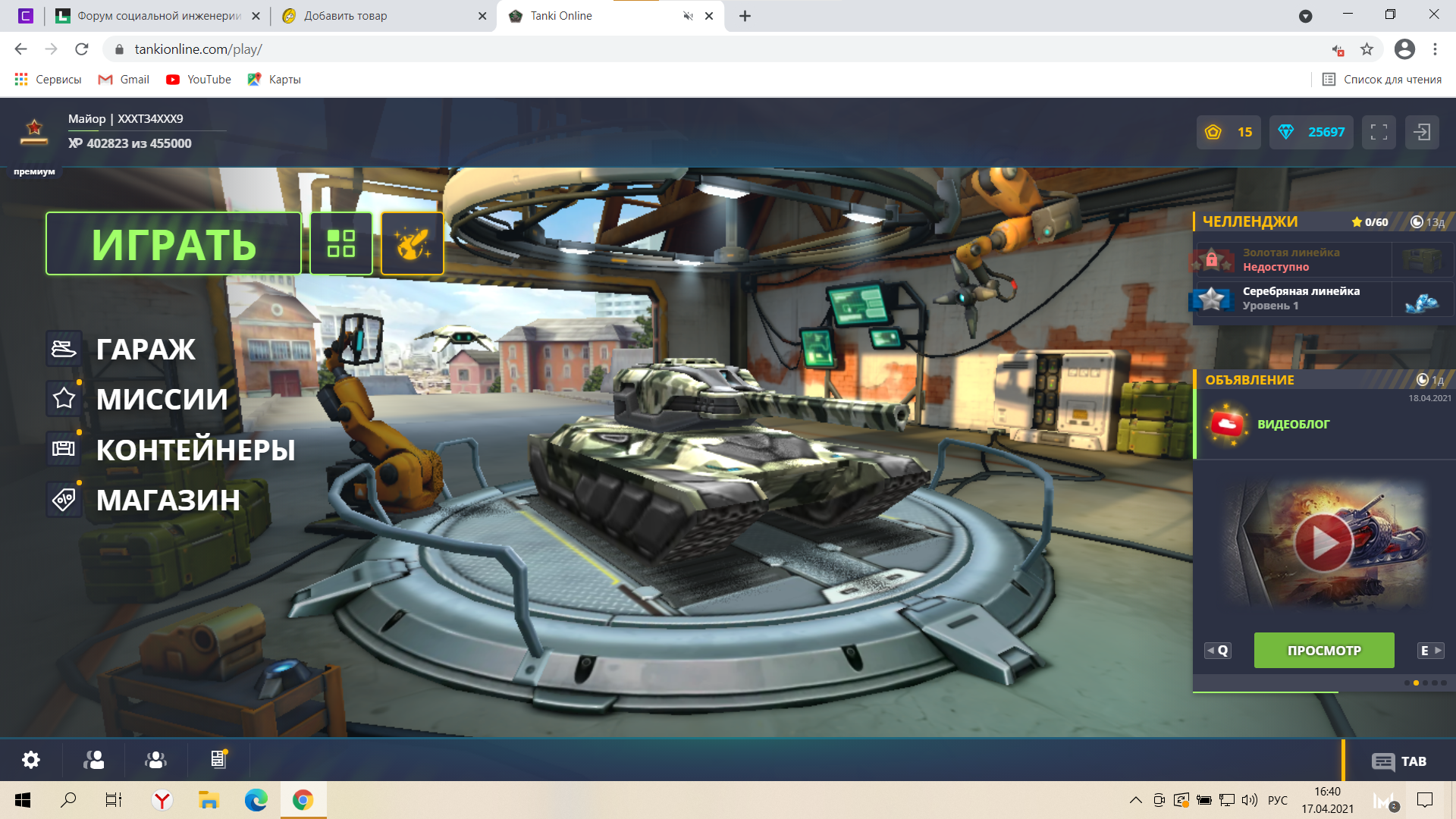Open the TAB chat button
Image resolution: width=1456 pixels, height=819 pixels.
[1399, 761]
